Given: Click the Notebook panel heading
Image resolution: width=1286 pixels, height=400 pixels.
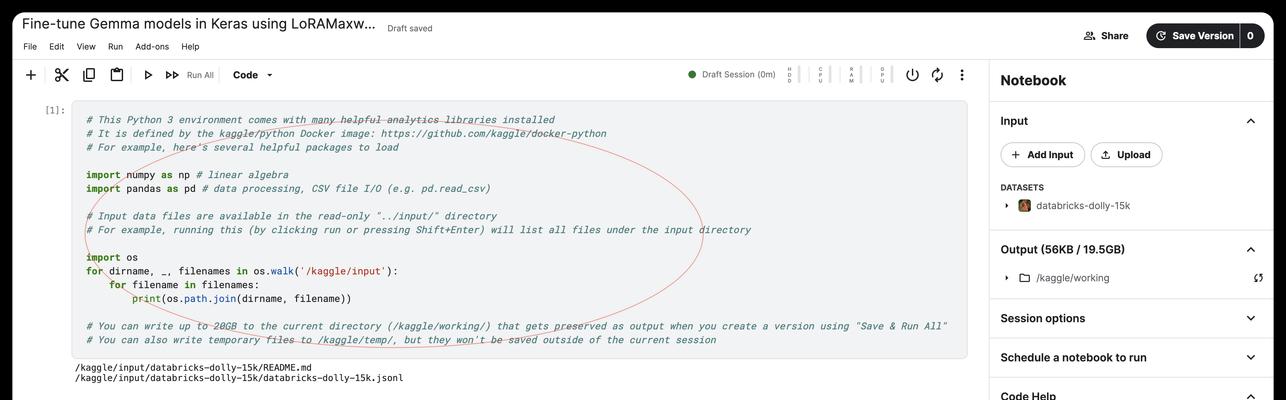Looking at the screenshot, I should tap(1033, 81).
